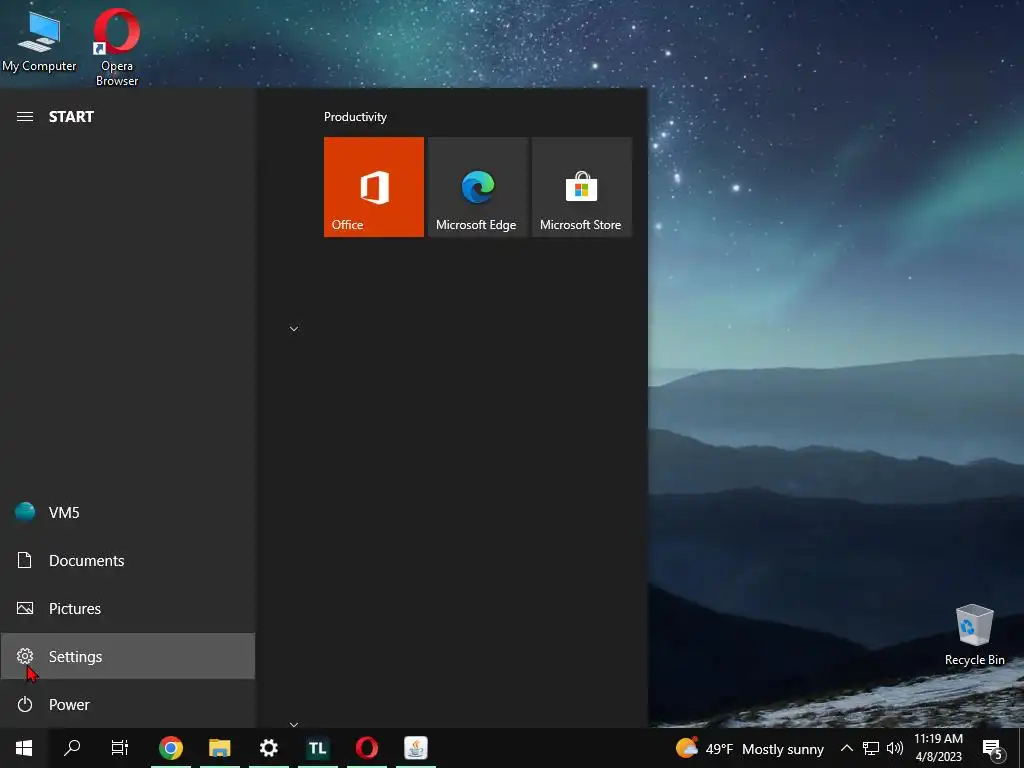Image resolution: width=1024 pixels, height=768 pixels.
Task: Expand the Start menu hamburger button
Action: pos(25,117)
